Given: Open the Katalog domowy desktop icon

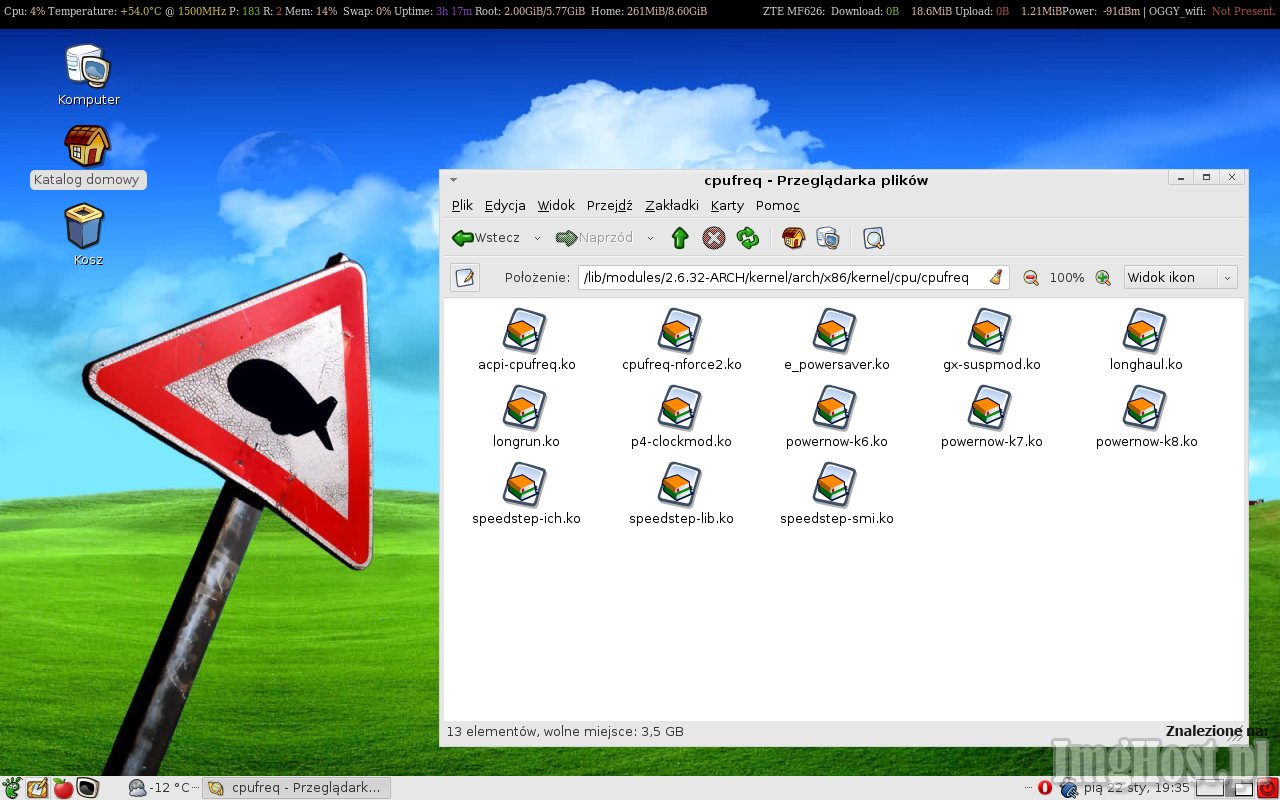Looking at the screenshot, I should (88, 156).
